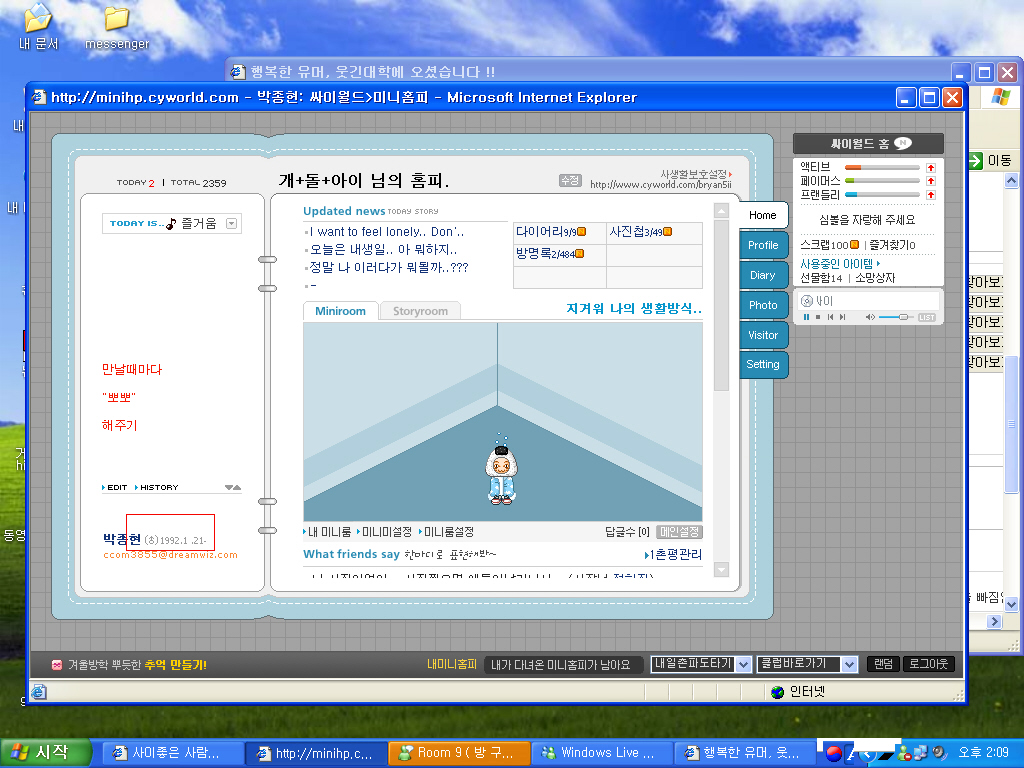The height and width of the screenshot is (768, 1024).
Task: Switch to Room 9 taskbar window
Action: (x=458, y=753)
